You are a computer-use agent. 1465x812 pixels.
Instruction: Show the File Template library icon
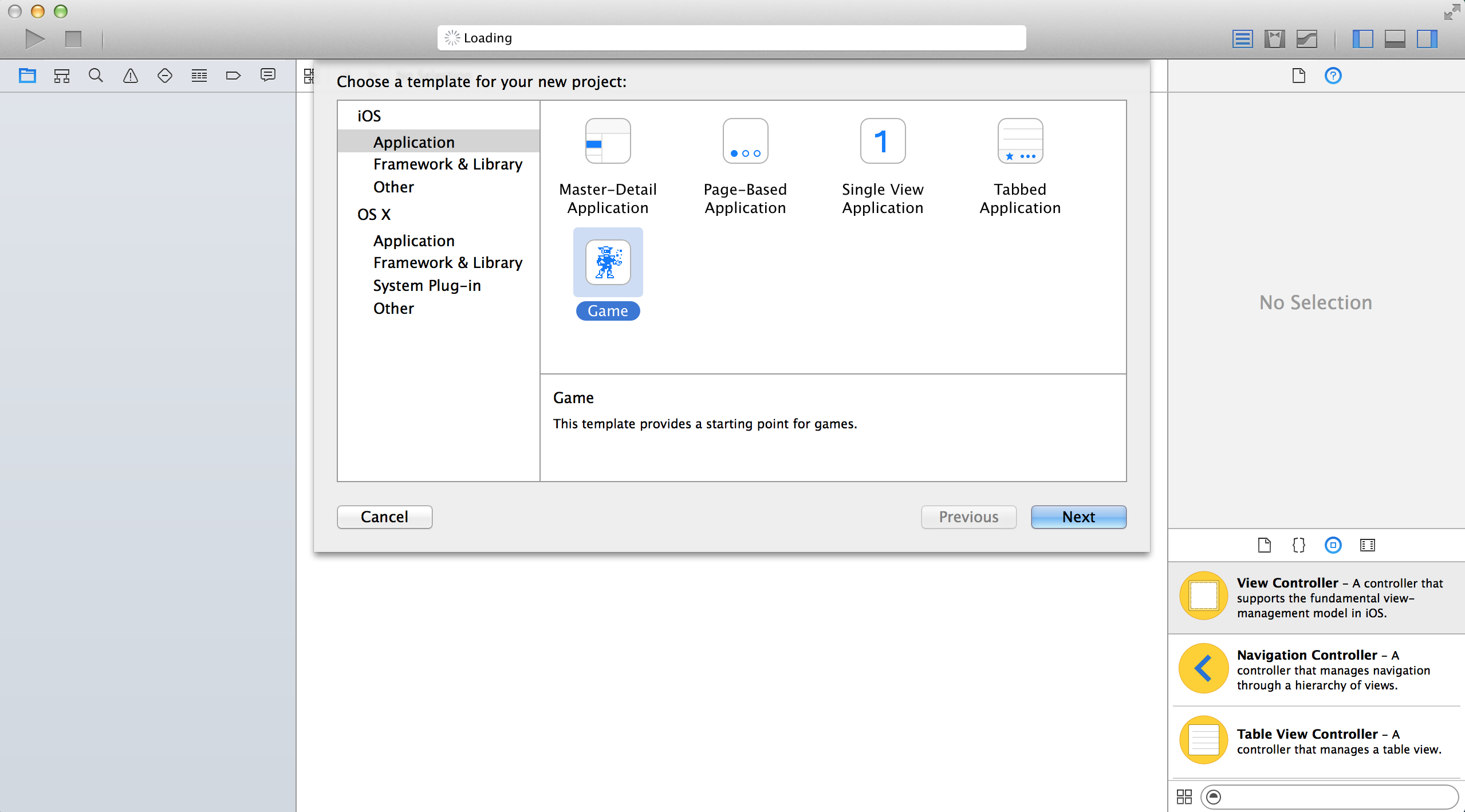tap(1265, 545)
